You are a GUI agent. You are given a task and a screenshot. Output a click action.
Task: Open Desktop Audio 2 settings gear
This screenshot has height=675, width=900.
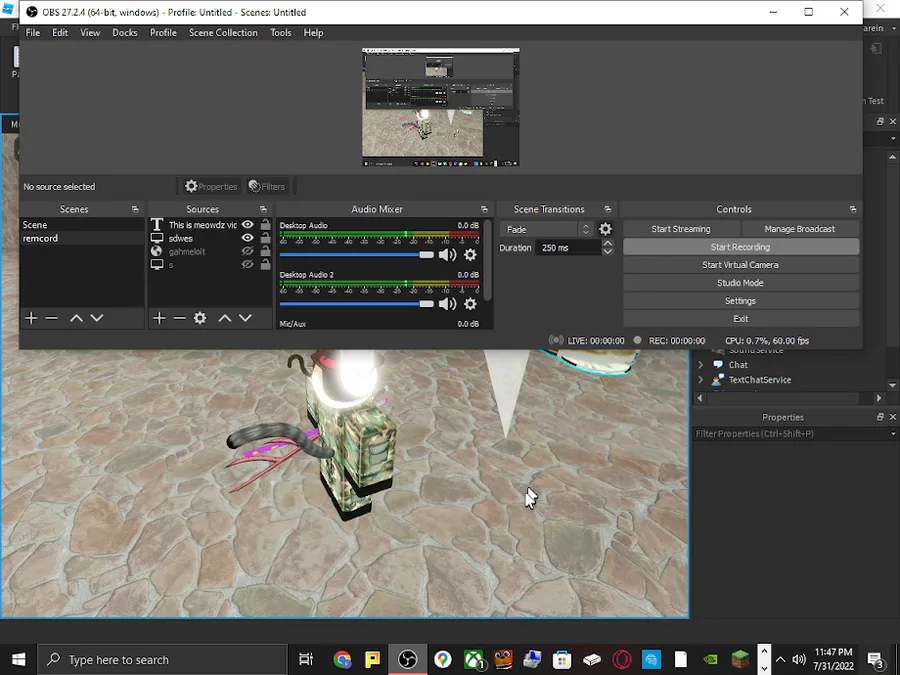470,304
